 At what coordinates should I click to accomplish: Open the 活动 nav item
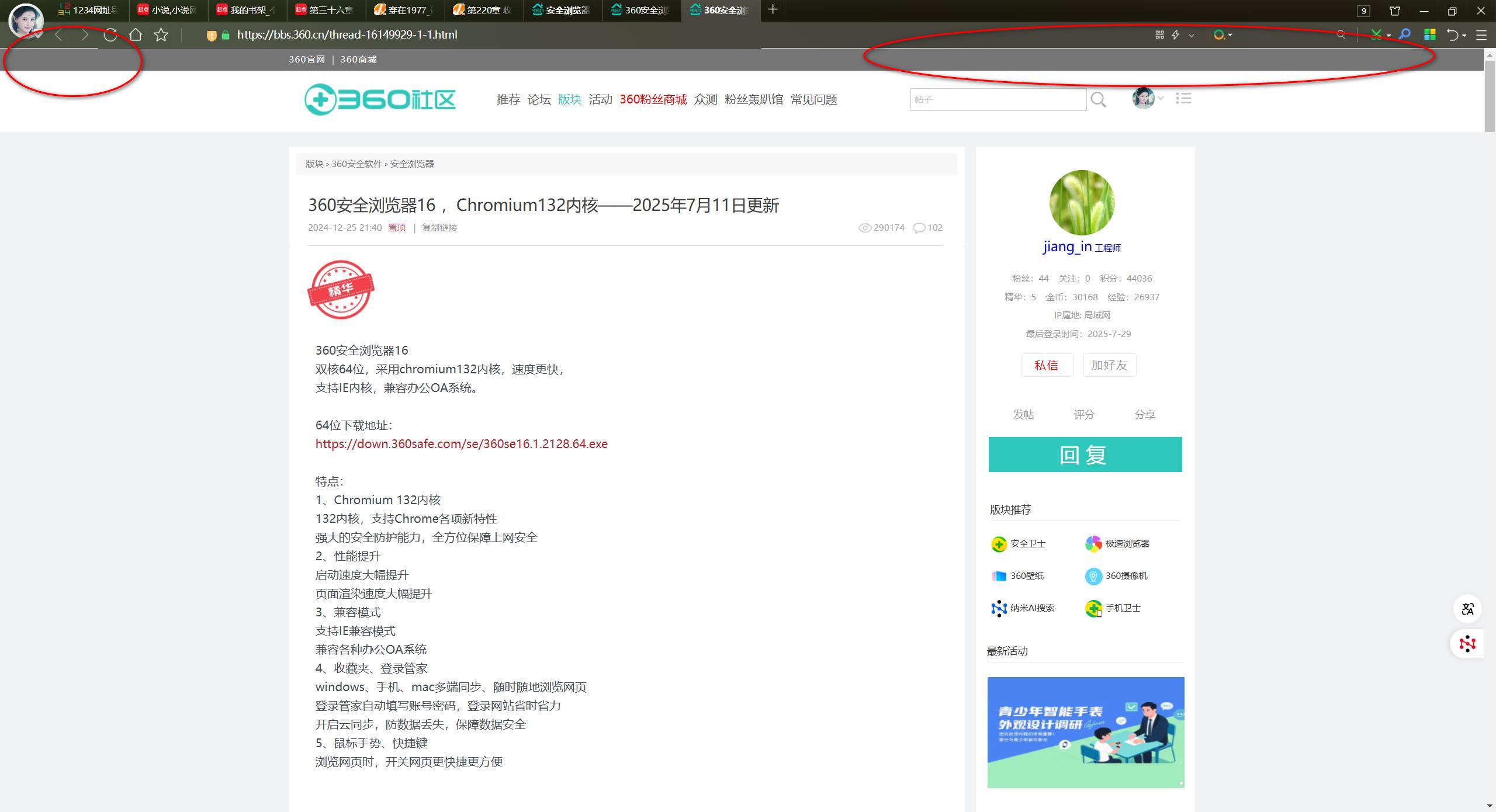tap(600, 99)
